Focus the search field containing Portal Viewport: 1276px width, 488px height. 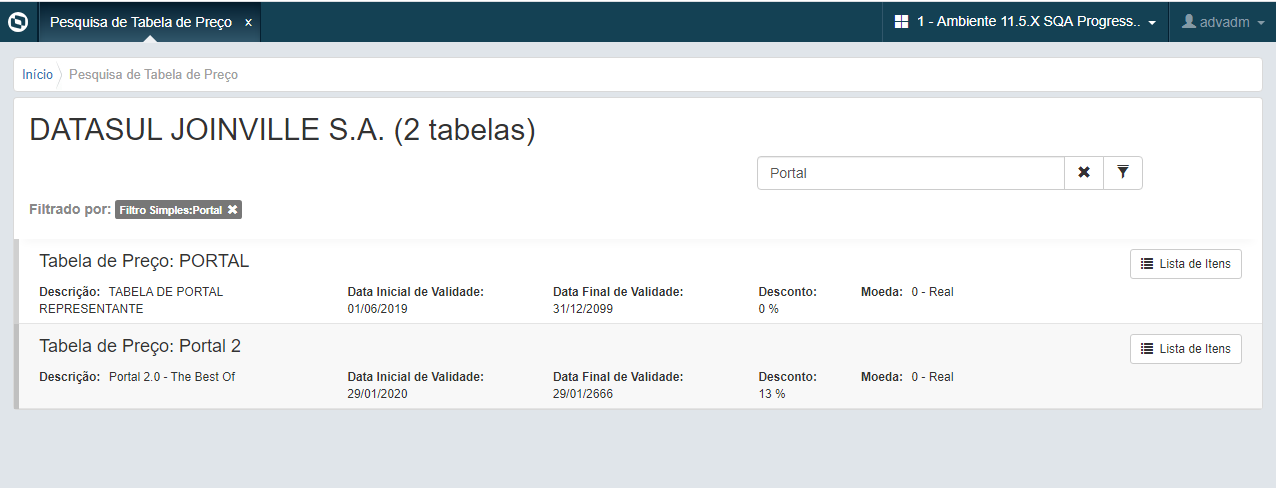click(910, 173)
